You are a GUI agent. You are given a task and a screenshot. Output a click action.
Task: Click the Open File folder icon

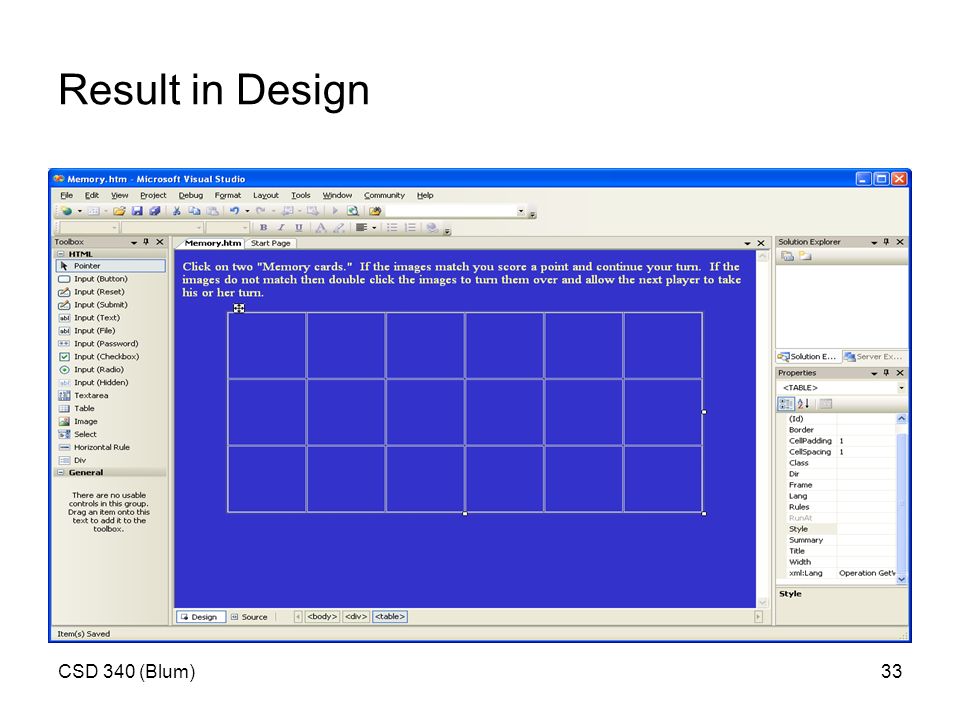pos(119,211)
